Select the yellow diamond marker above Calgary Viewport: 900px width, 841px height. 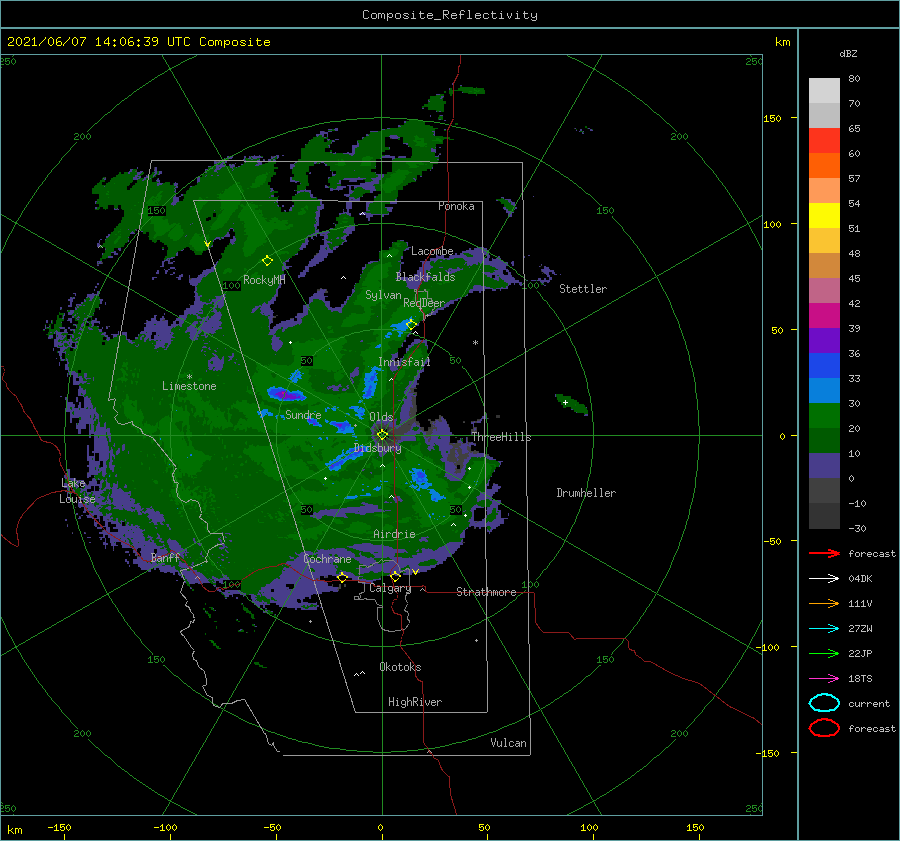pyautogui.click(x=395, y=576)
